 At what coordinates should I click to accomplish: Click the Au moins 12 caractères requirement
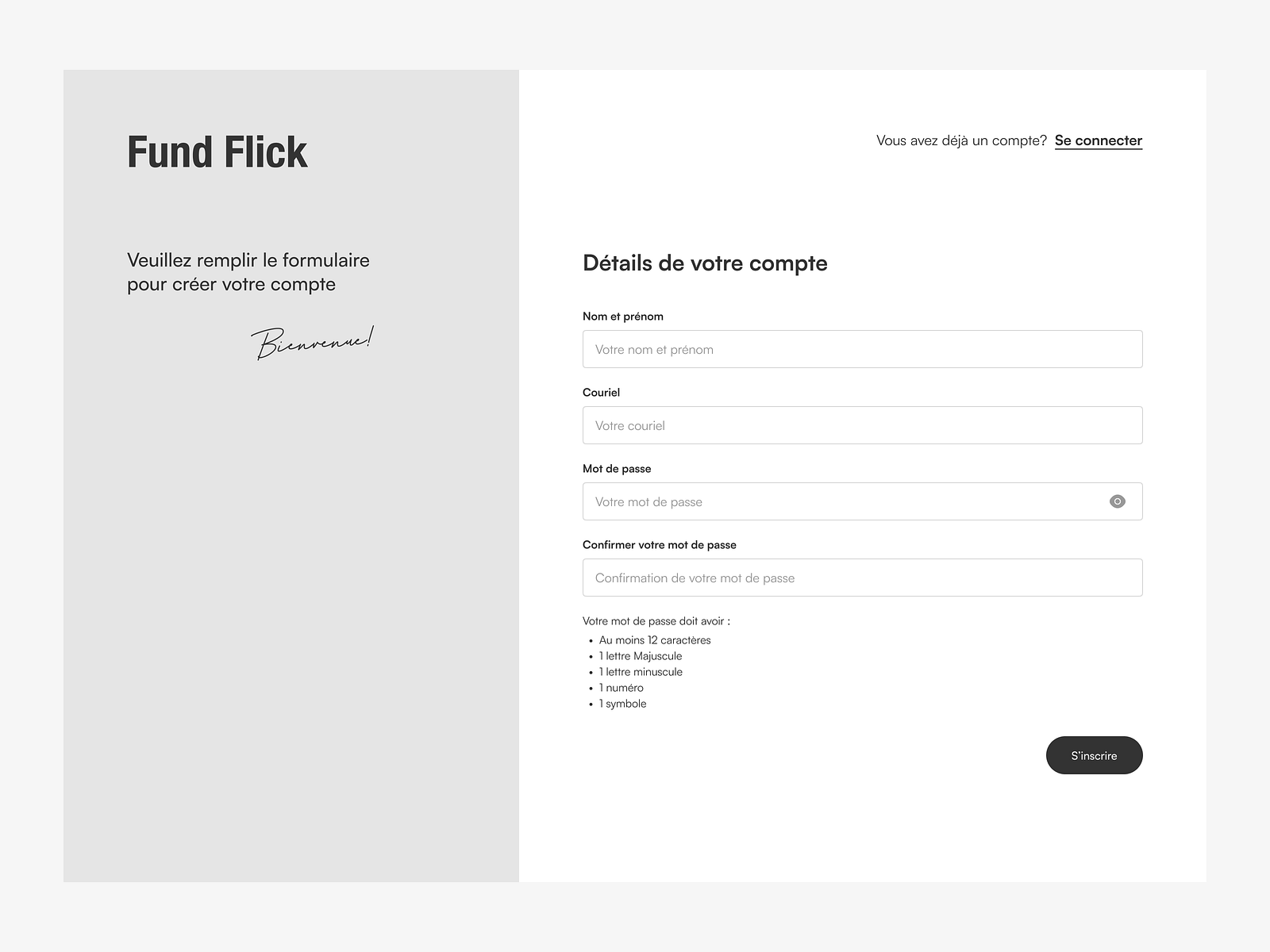tap(654, 639)
